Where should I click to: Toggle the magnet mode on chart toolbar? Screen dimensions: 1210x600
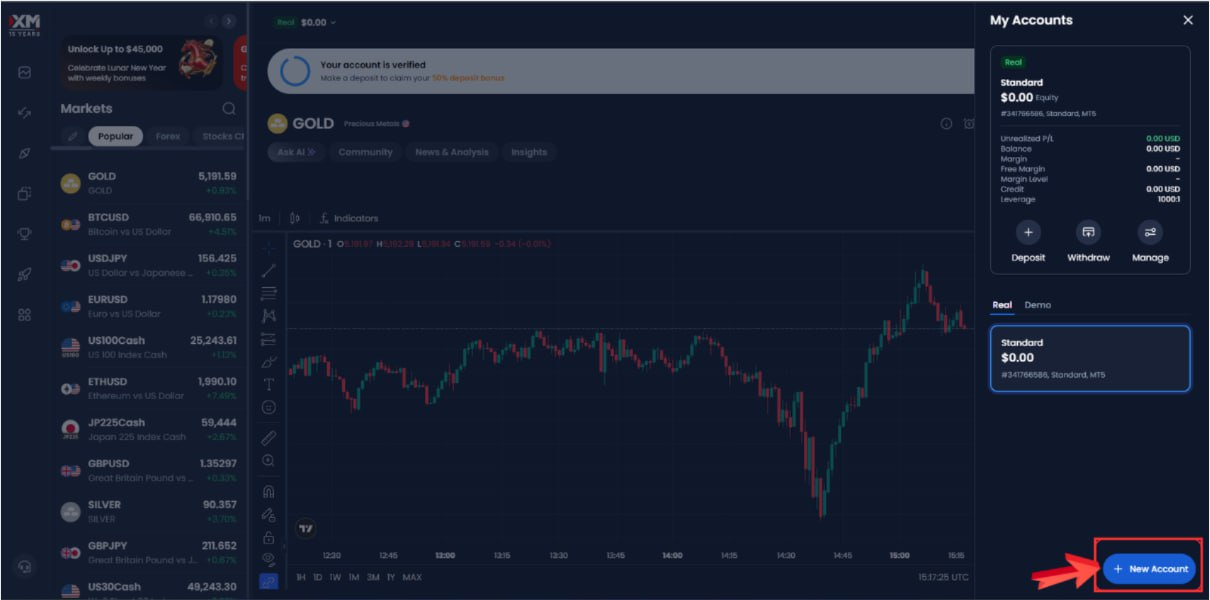[x=268, y=491]
